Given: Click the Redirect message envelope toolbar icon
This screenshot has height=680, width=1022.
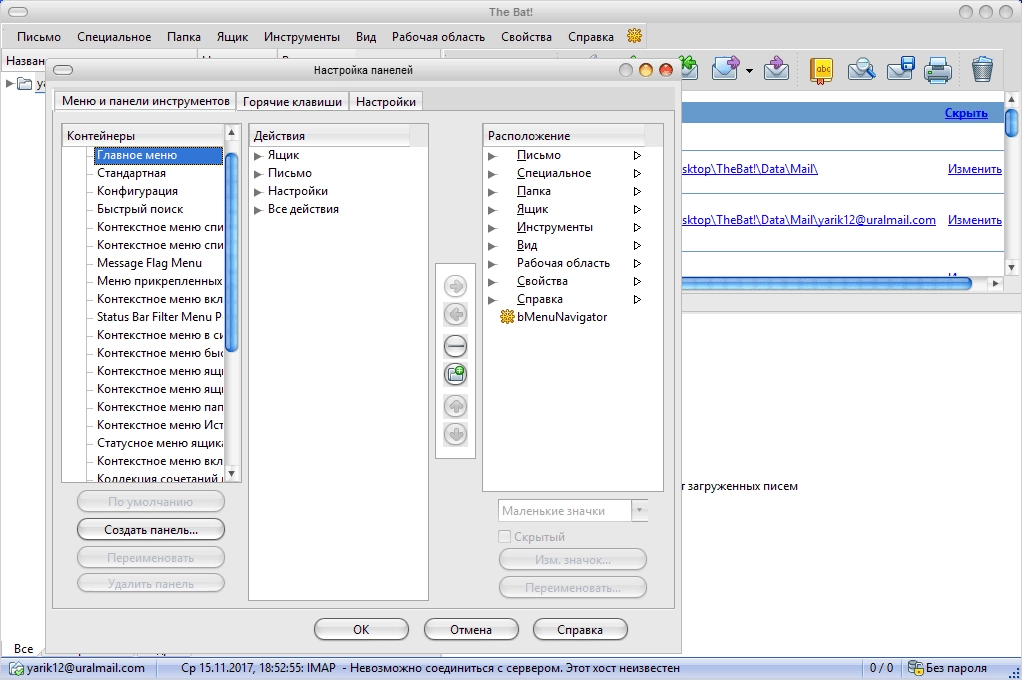Looking at the screenshot, I should click(776, 68).
